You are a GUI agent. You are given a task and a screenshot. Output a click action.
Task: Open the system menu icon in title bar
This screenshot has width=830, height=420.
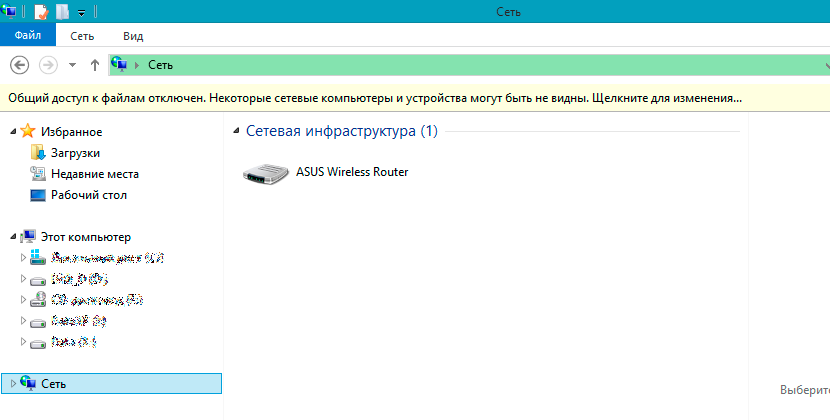(x=10, y=12)
